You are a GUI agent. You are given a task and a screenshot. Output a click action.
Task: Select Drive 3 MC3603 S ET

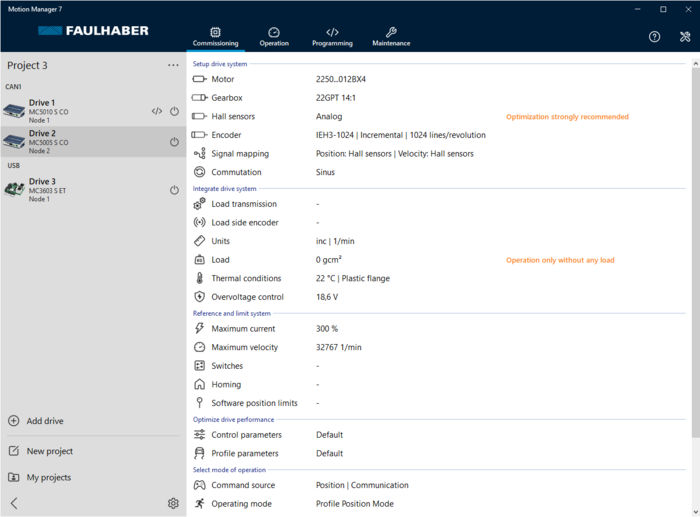(x=93, y=190)
